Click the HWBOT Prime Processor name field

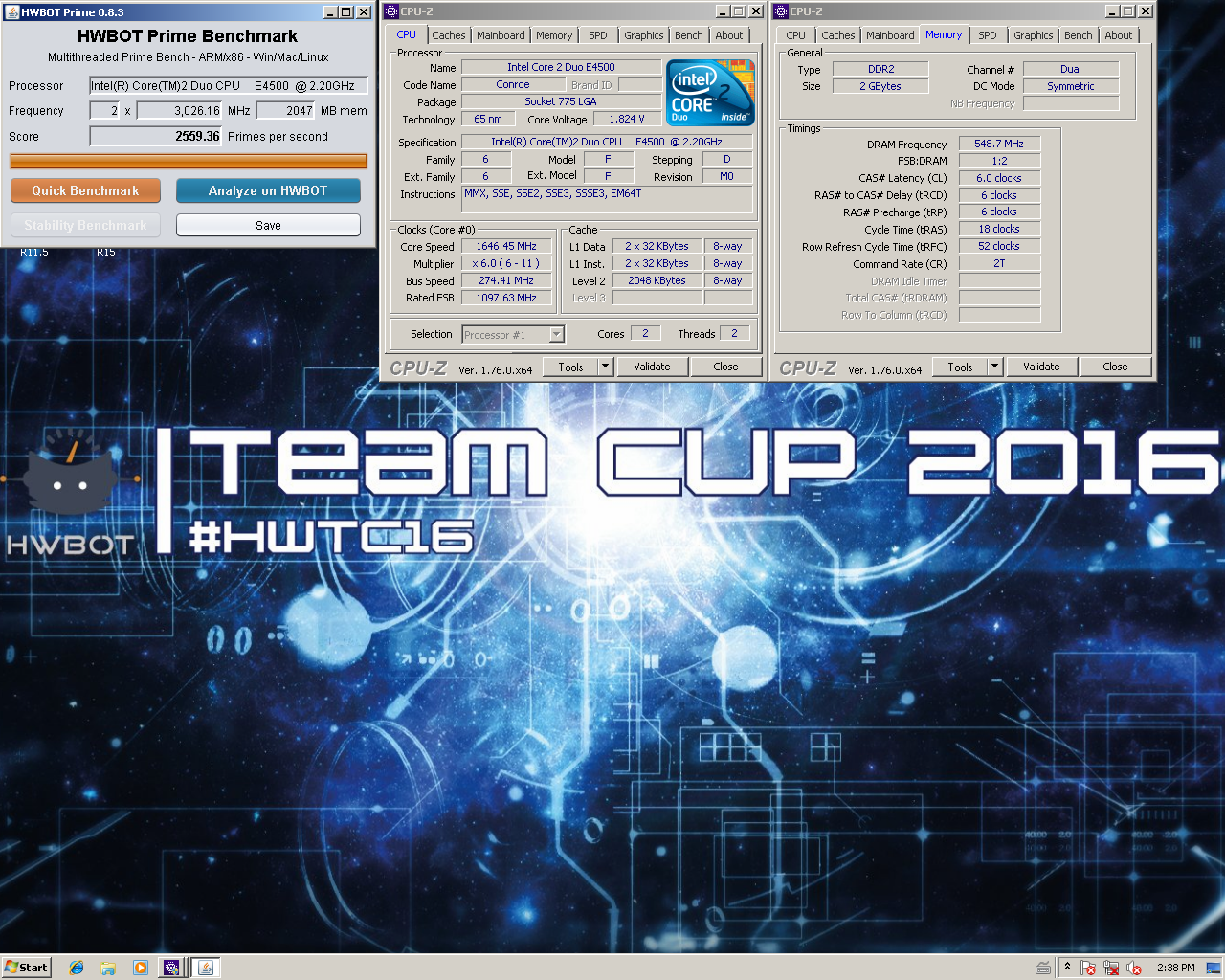tap(229, 86)
